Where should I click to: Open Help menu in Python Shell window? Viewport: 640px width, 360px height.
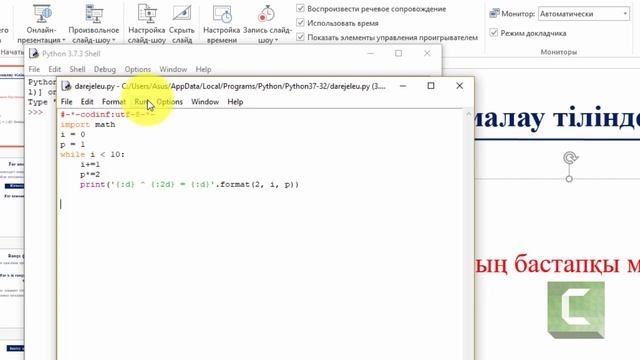tap(203, 69)
